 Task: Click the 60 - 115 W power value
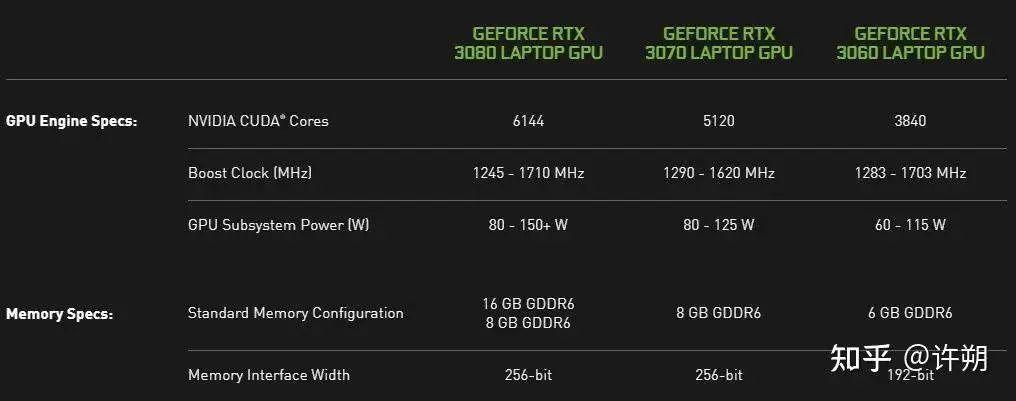(910, 225)
